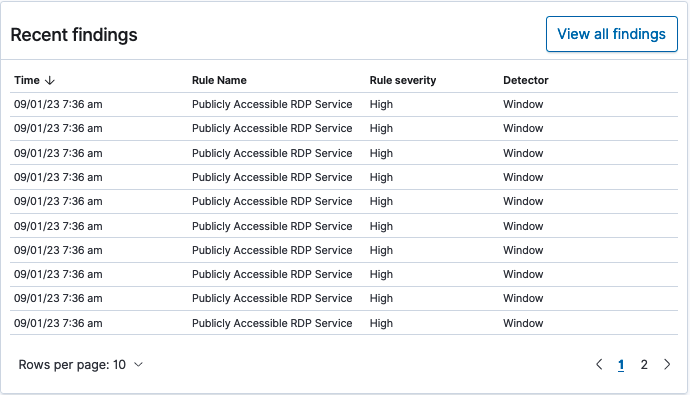Go to the next page arrow
This screenshot has width=690, height=395.
[x=667, y=364]
